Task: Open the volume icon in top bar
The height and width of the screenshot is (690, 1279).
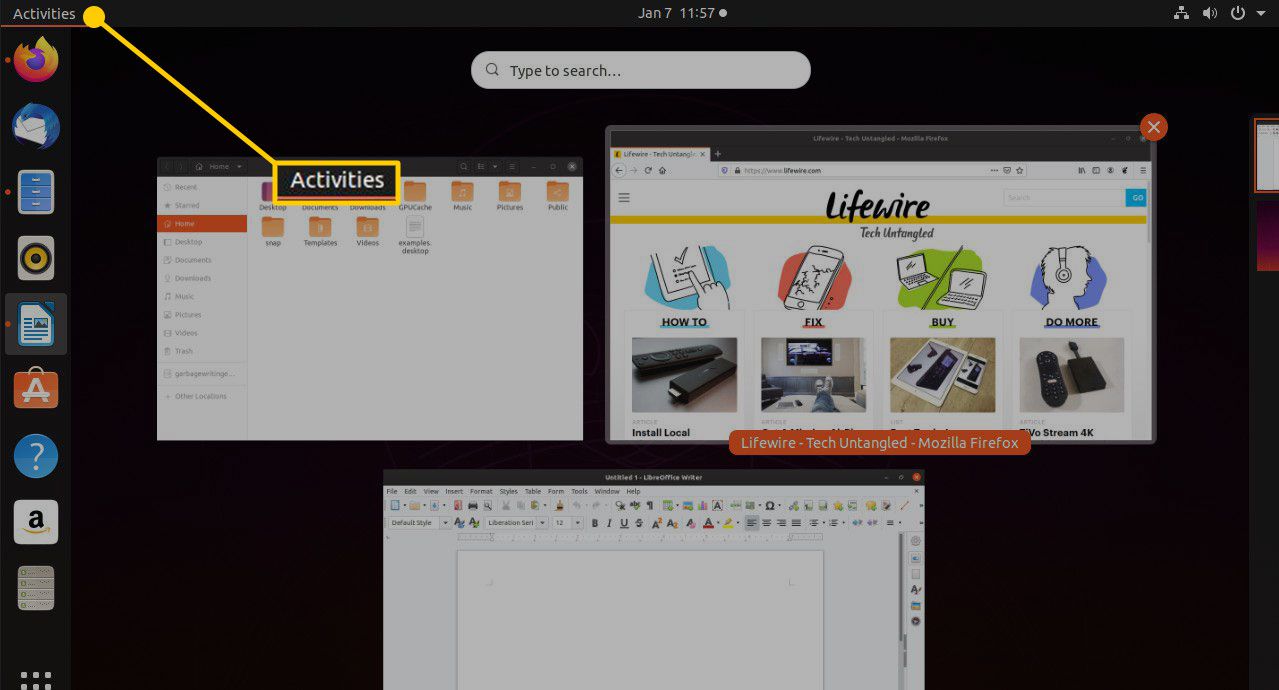Action: pos(1210,13)
